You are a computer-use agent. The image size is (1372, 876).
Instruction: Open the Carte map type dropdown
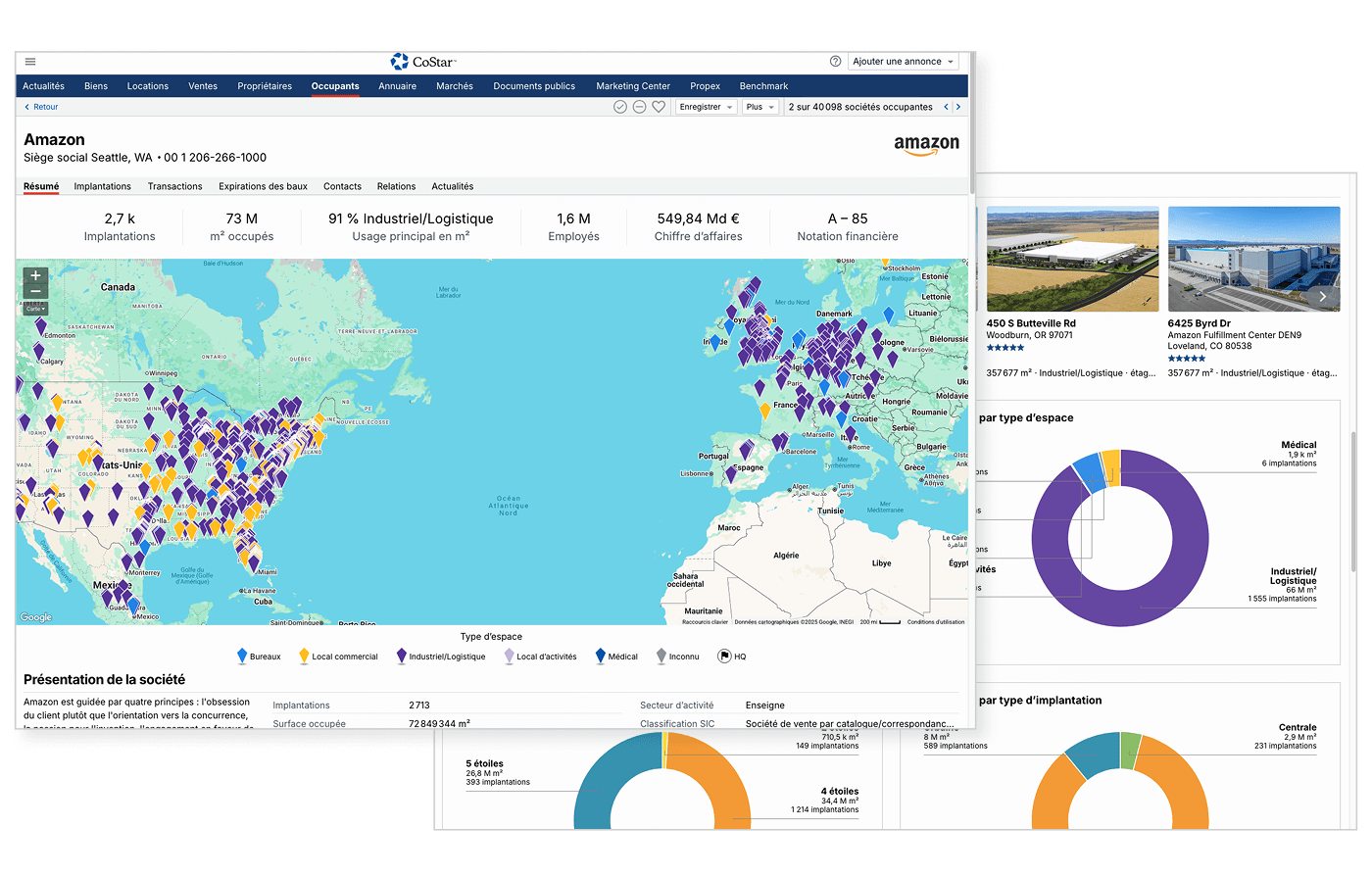35,309
